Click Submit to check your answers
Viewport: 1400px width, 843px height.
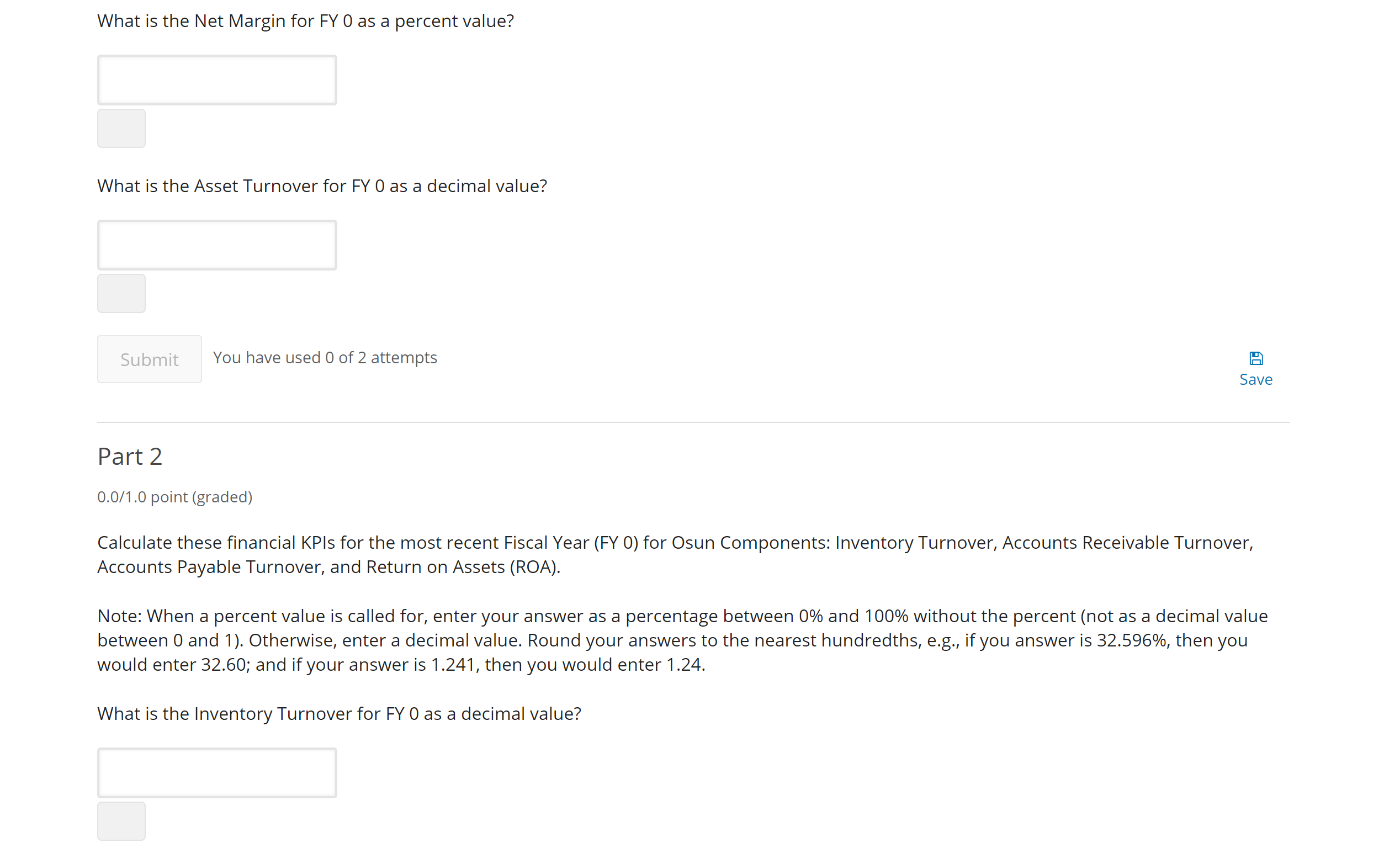click(x=150, y=358)
